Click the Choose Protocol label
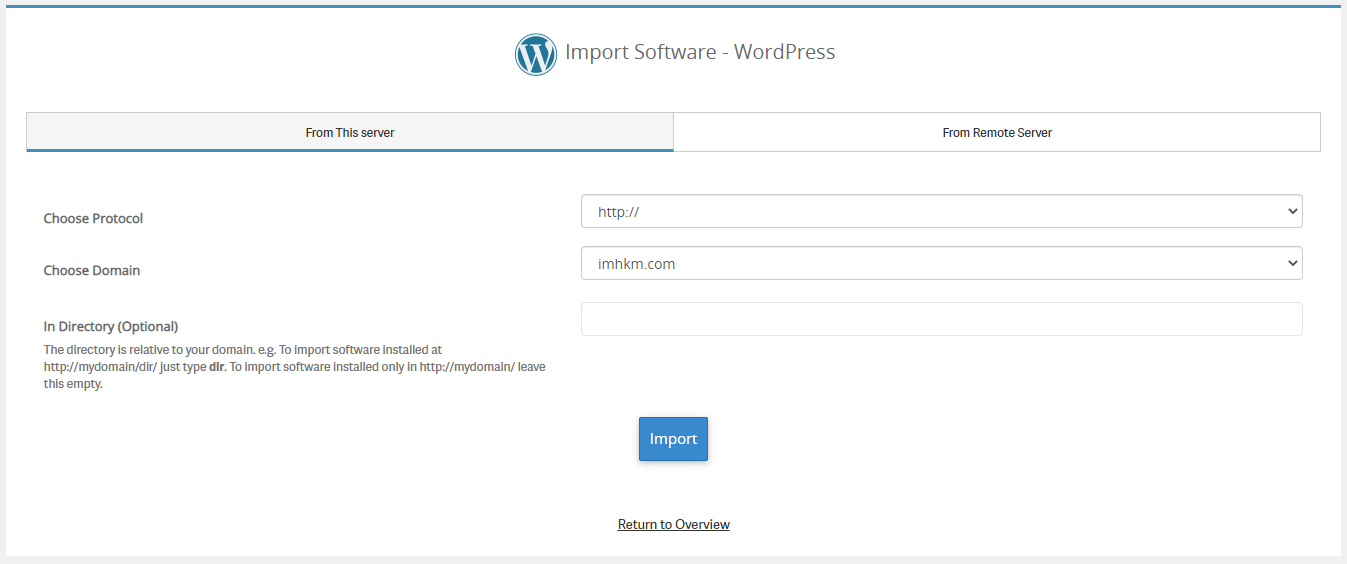This screenshot has height=564, width=1347. (93, 218)
